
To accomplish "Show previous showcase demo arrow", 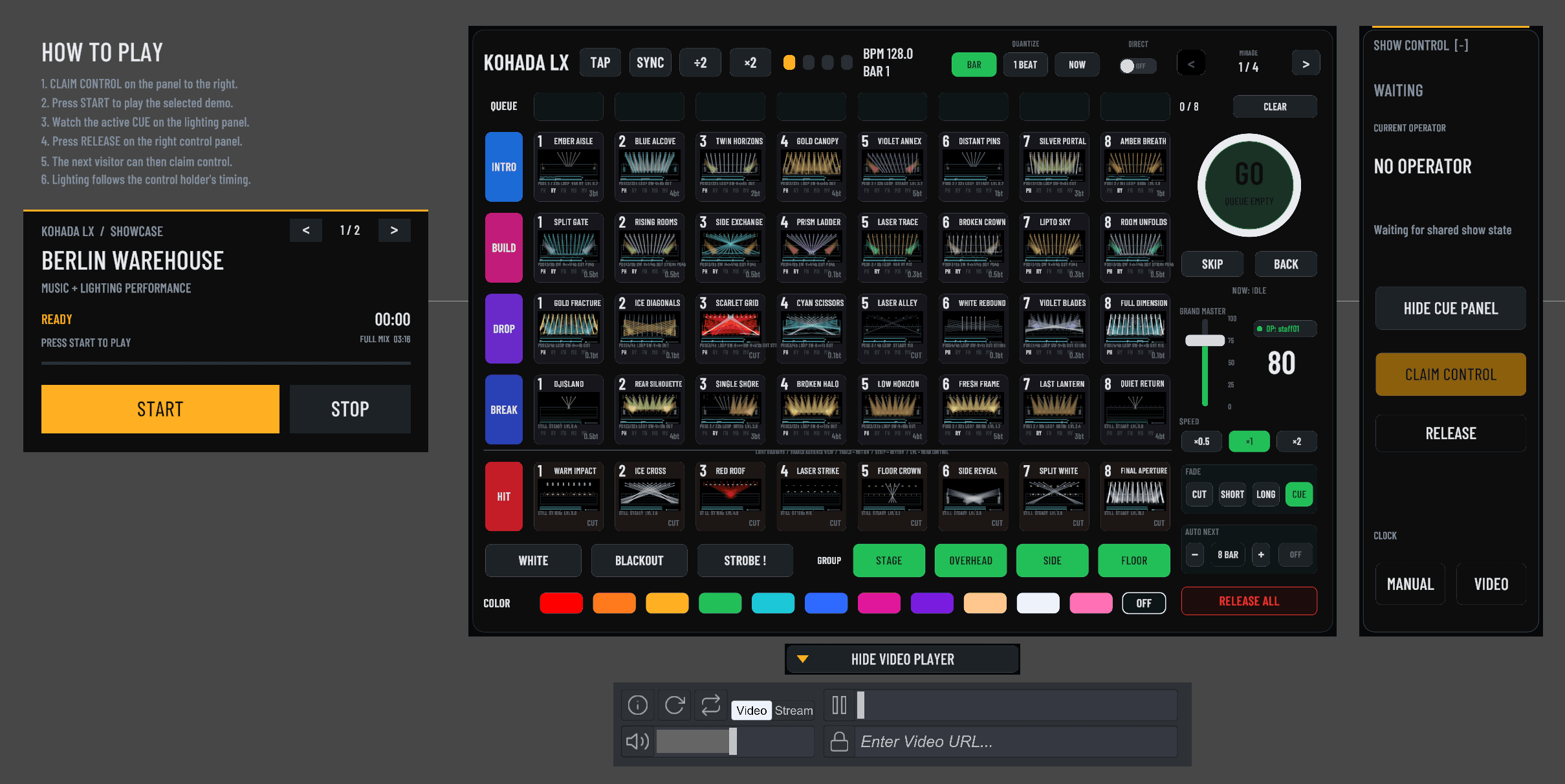I will (306, 230).
